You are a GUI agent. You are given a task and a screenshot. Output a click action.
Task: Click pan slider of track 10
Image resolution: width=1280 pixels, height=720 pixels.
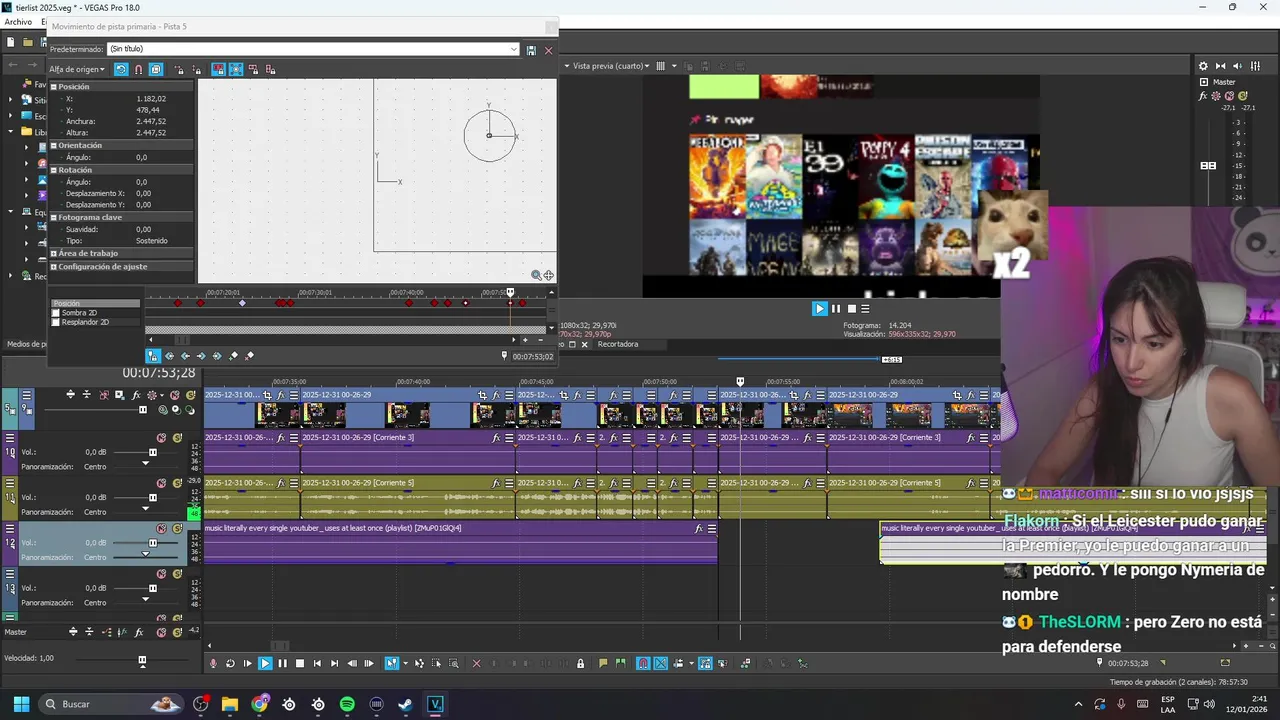(x=145, y=463)
